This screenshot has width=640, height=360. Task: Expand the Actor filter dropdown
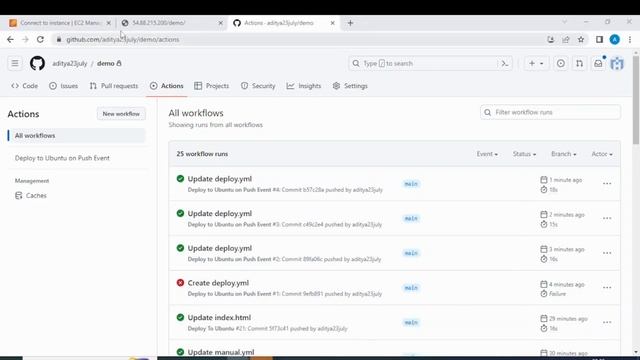pos(602,154)
